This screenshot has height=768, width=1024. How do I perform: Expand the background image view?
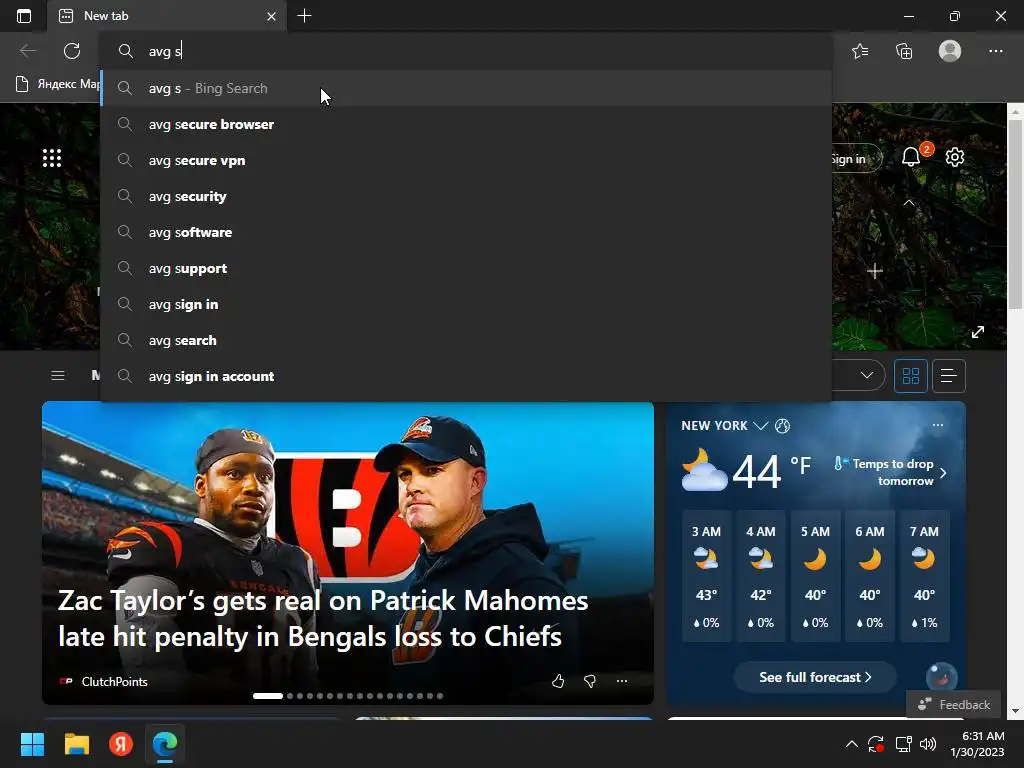[978, 332]
